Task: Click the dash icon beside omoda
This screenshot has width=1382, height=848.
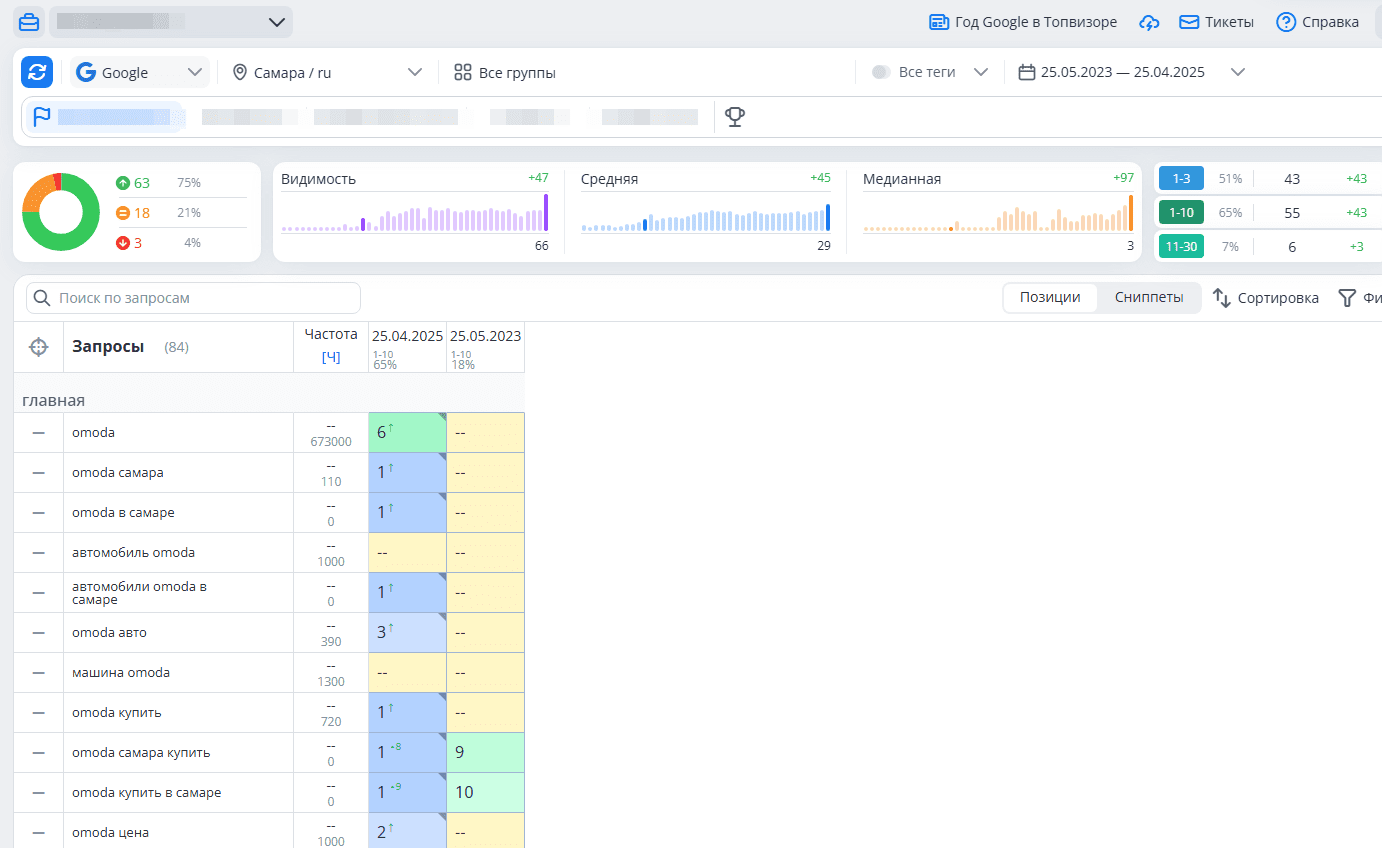Action: click(38, 432)
